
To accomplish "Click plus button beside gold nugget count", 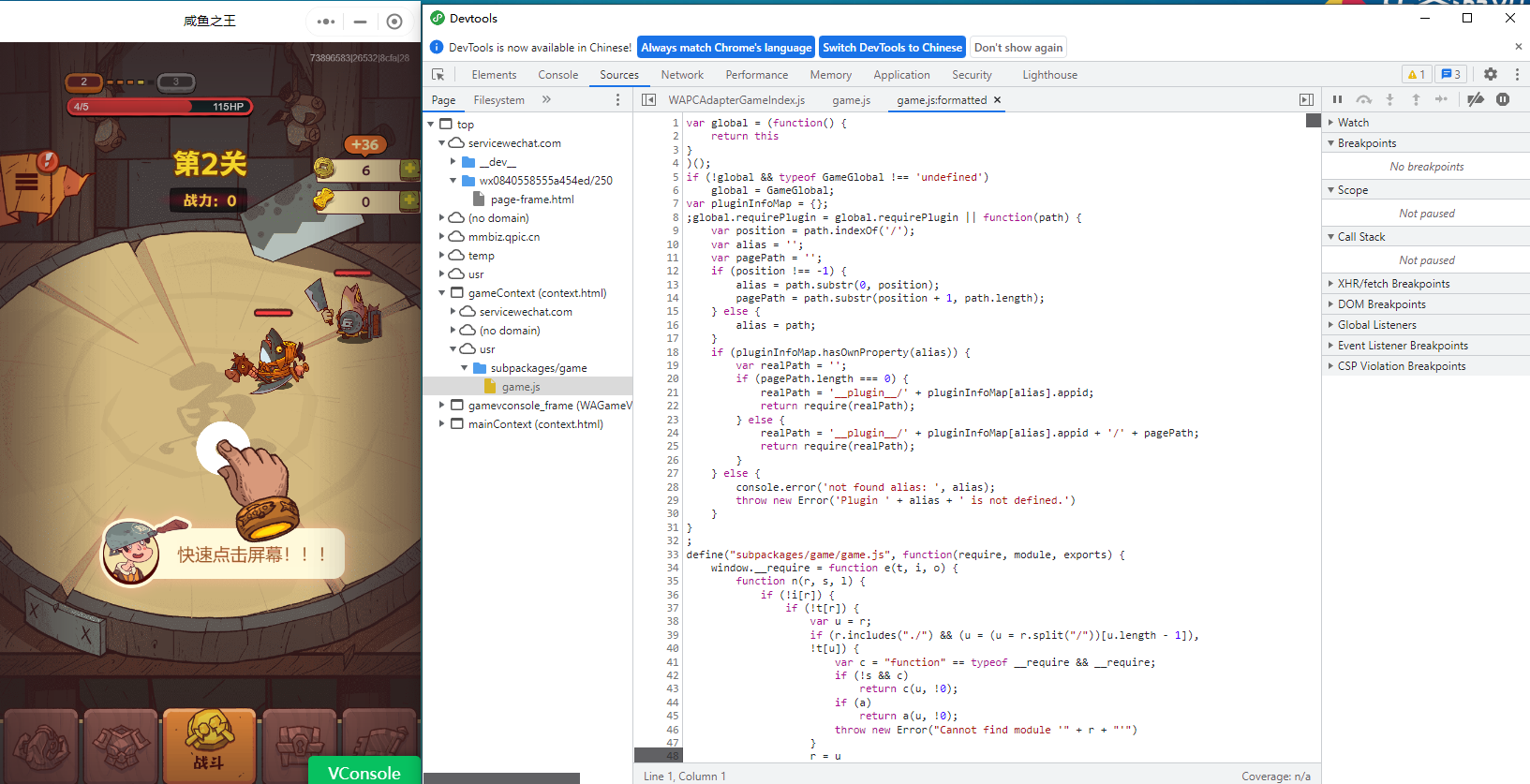I will click(x=409, y=200).
